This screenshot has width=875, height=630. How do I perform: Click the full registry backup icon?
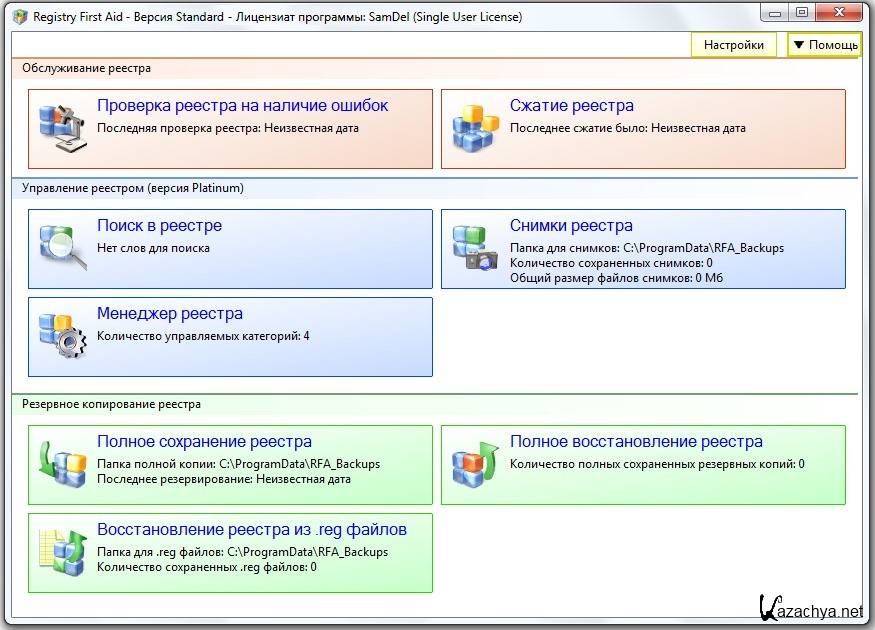coord(62,464)
